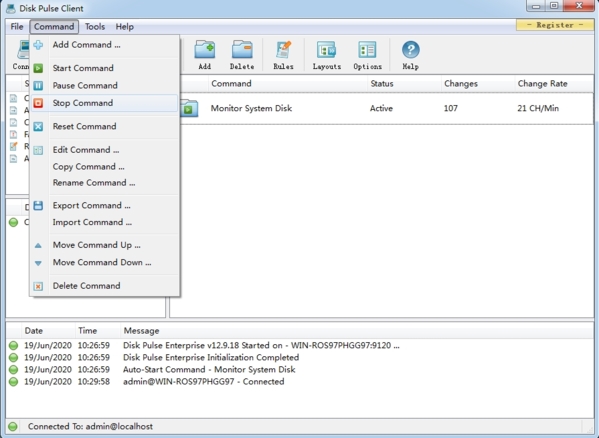Click the down arrow Move Command icon

(38, 263)
